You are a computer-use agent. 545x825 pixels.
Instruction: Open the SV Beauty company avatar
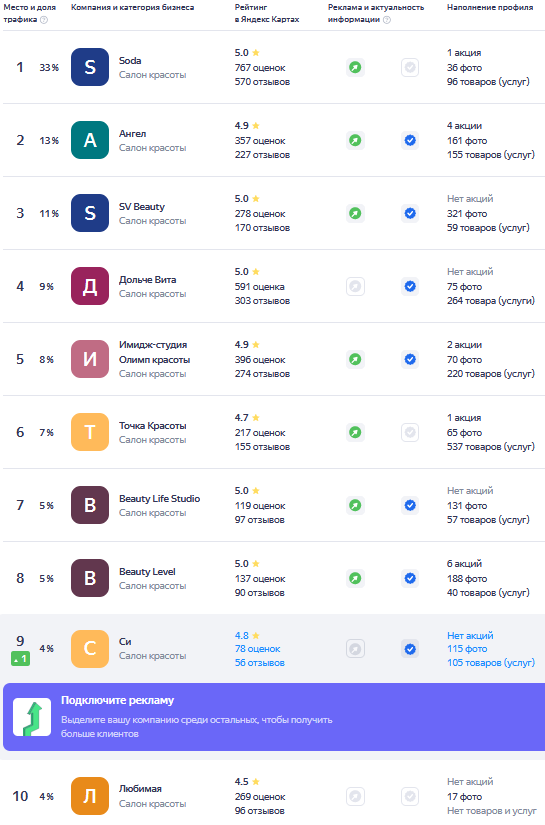tap(90, 213)
